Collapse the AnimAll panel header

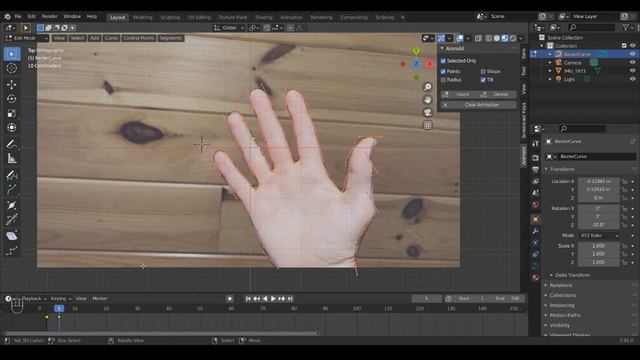(x=455, y=49)
